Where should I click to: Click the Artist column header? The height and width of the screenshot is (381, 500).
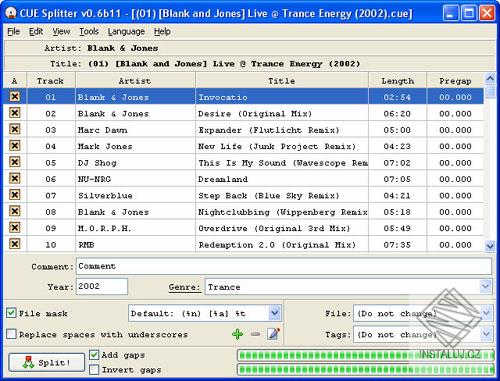pyautogui.click(x=135, y=81)
